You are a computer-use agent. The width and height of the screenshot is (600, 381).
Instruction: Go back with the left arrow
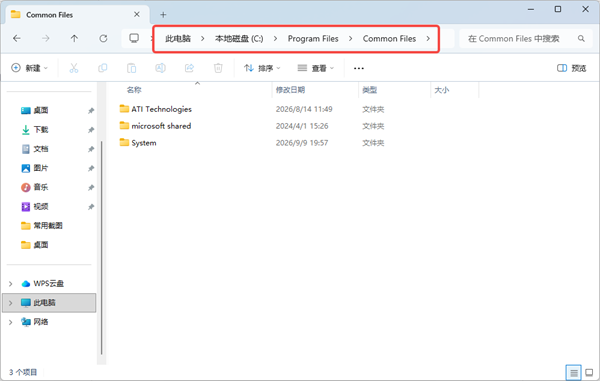(x=17, y=38)
